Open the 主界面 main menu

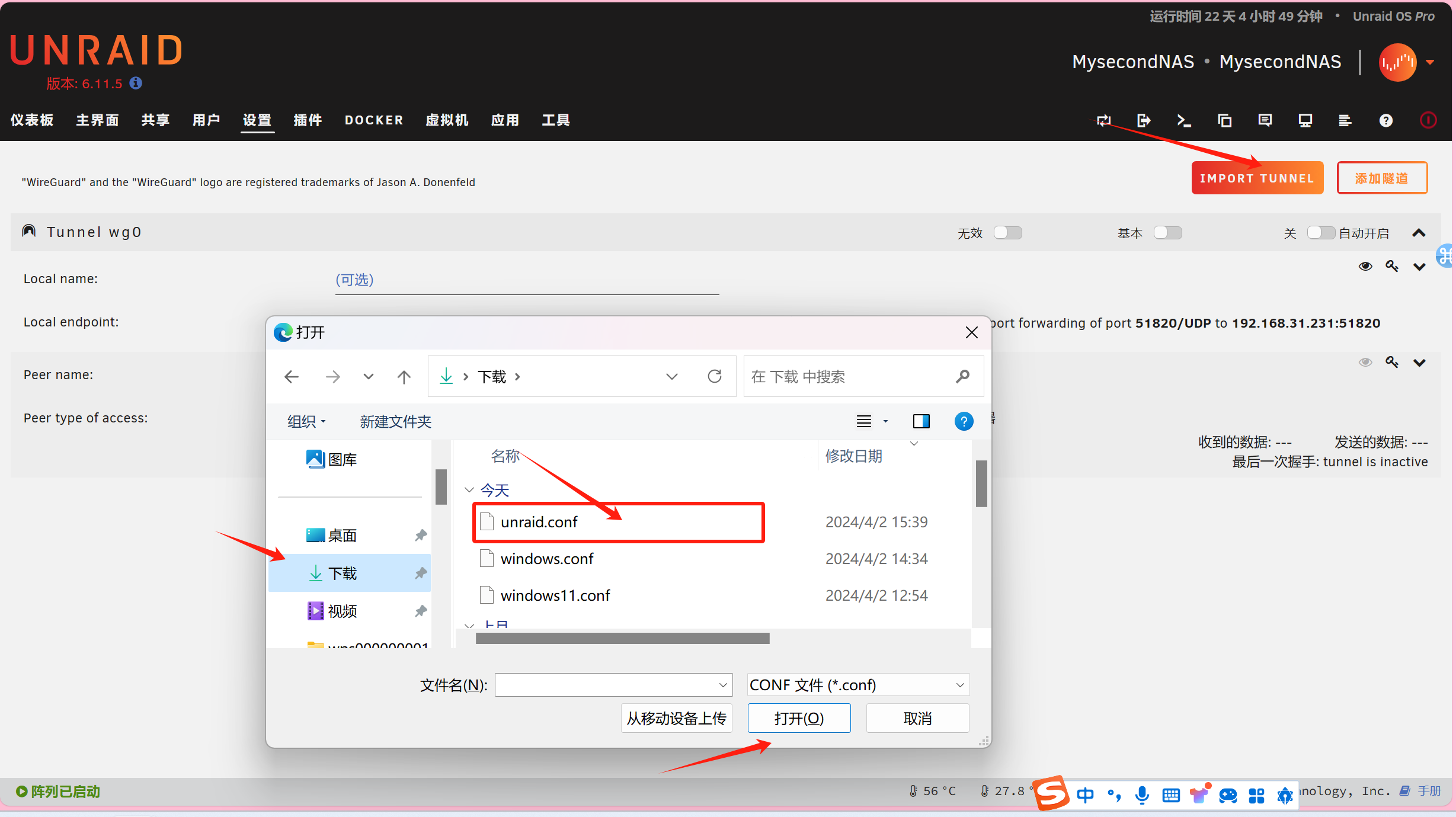[x=98, y=120]
